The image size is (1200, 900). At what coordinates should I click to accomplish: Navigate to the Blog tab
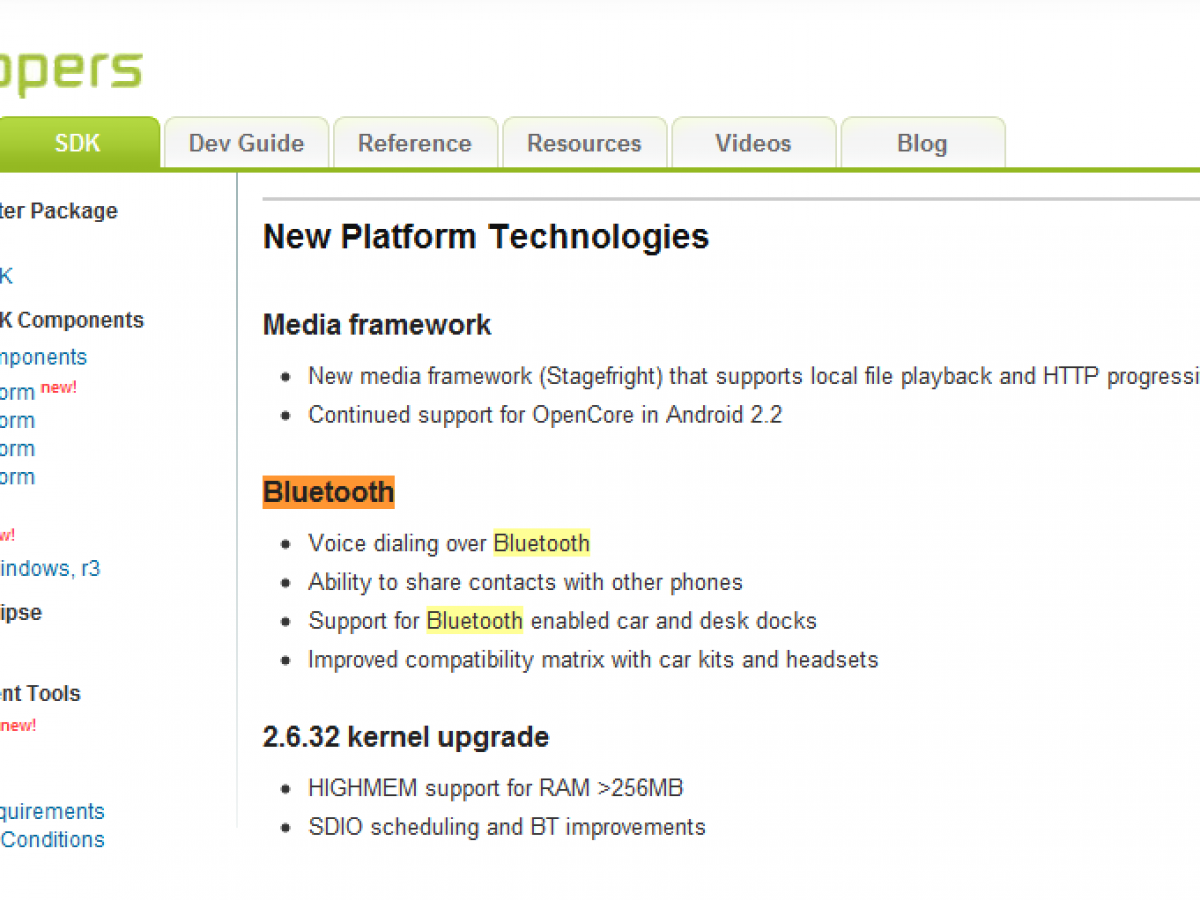922,143
